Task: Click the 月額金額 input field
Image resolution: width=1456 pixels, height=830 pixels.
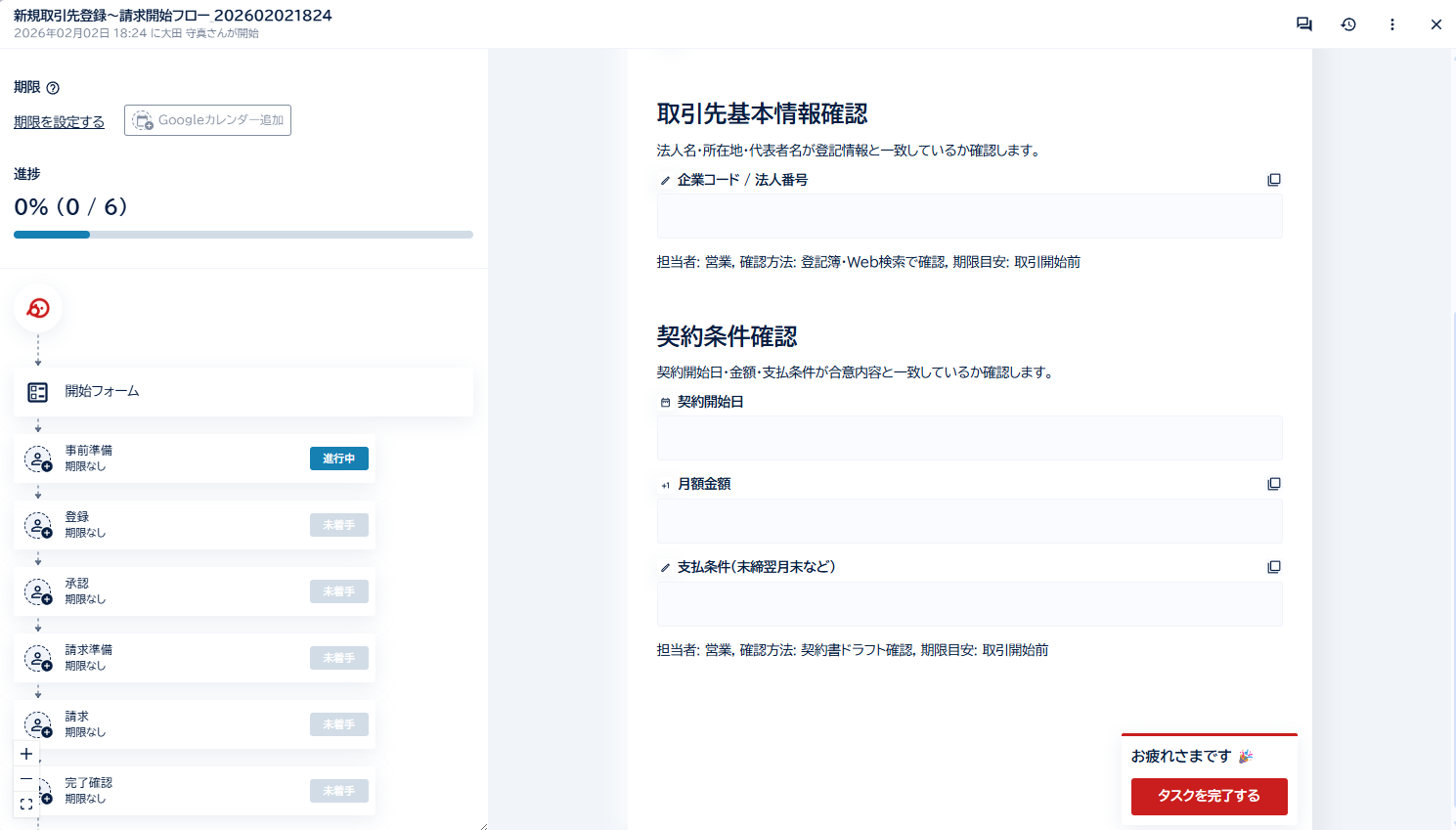Action: tap(969, 521)
